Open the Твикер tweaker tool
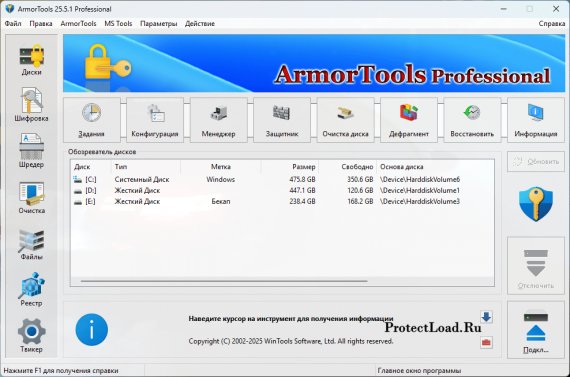Viewport: 570px width, 377px height. tap(31, 336)
